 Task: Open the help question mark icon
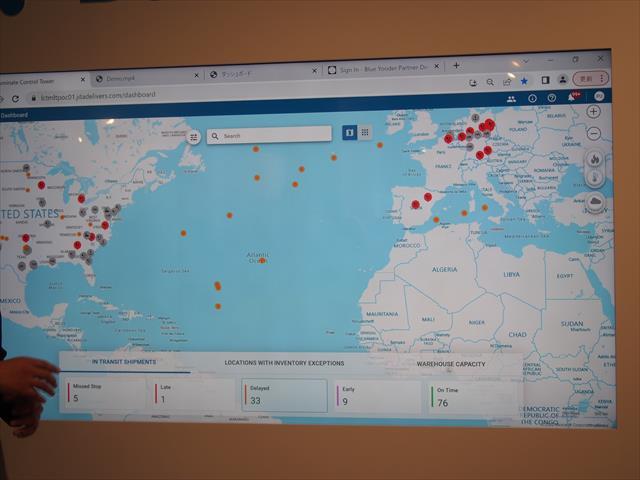tap(552, 98)
